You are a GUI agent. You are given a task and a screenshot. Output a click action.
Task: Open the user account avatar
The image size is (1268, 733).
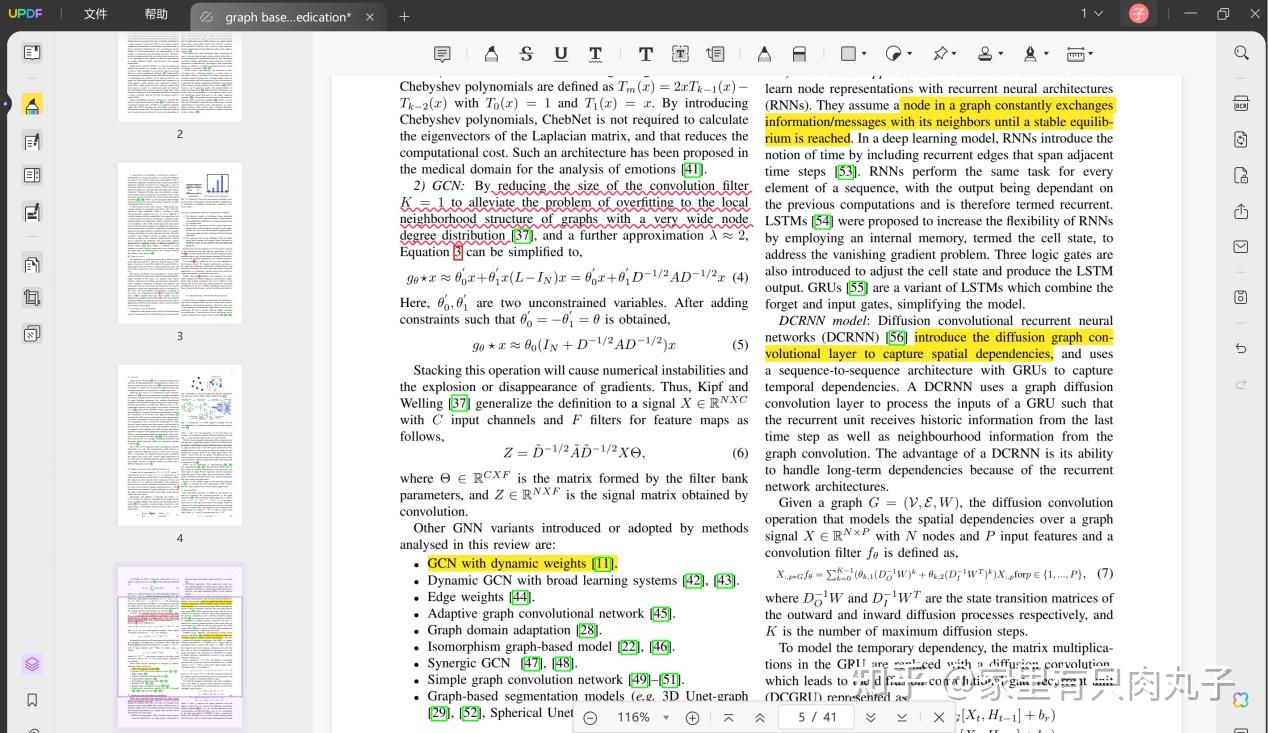[1139, 14]
